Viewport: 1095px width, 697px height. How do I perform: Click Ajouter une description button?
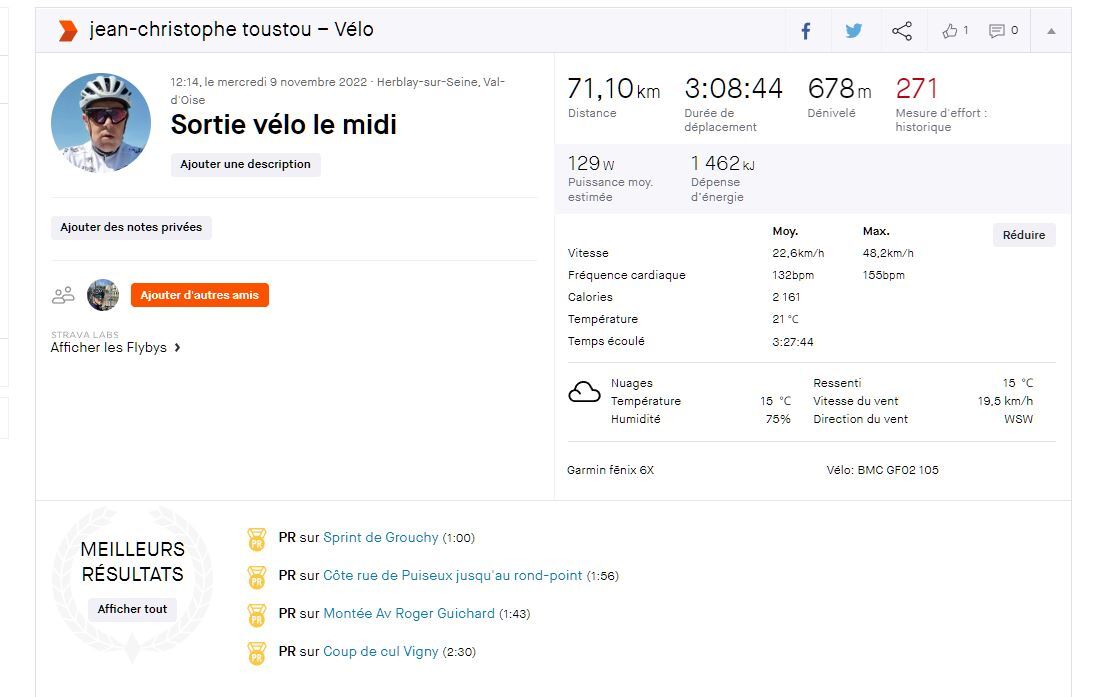(245, 164)
